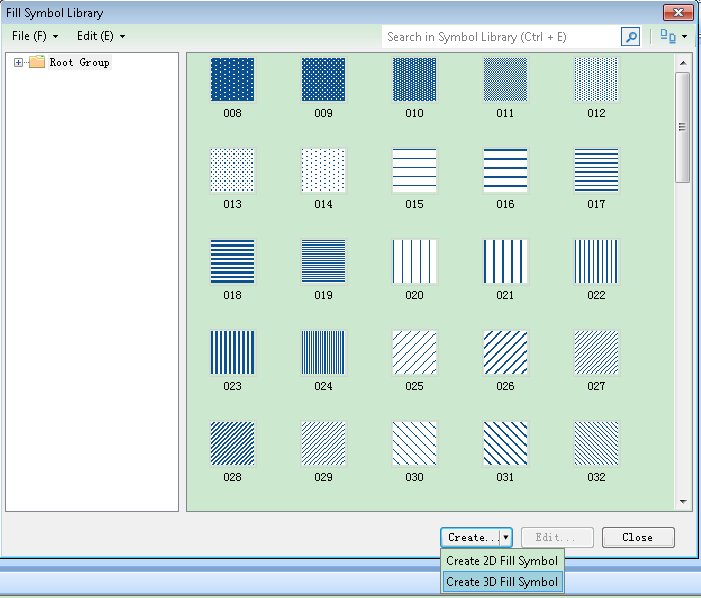
Task: Select fill symbol 008
Action: coord(232,79)
